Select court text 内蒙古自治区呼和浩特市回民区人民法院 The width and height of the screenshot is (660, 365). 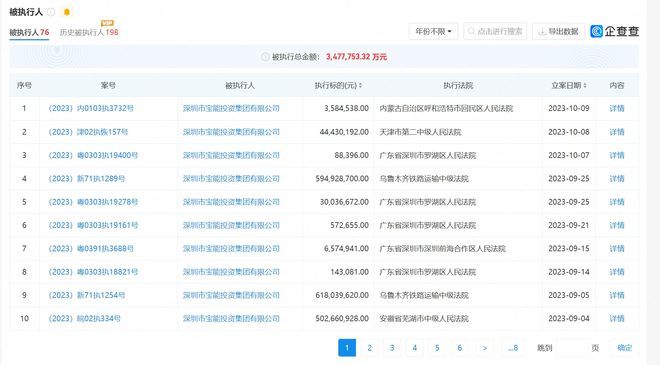[446, 108]
